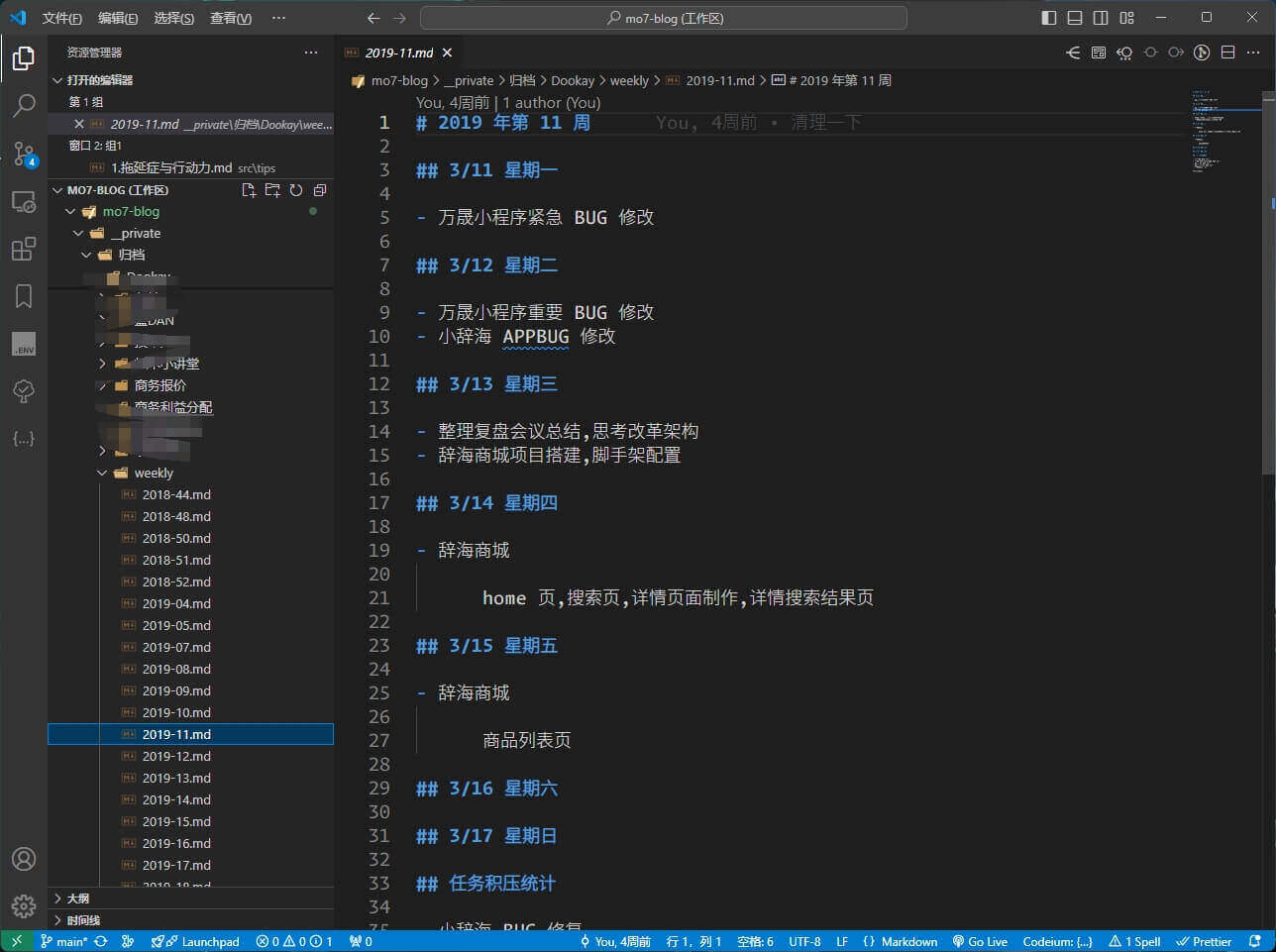Toggle bottom panel visibility
This screenshot has width=1276, height=952.
pos(1075,18)
